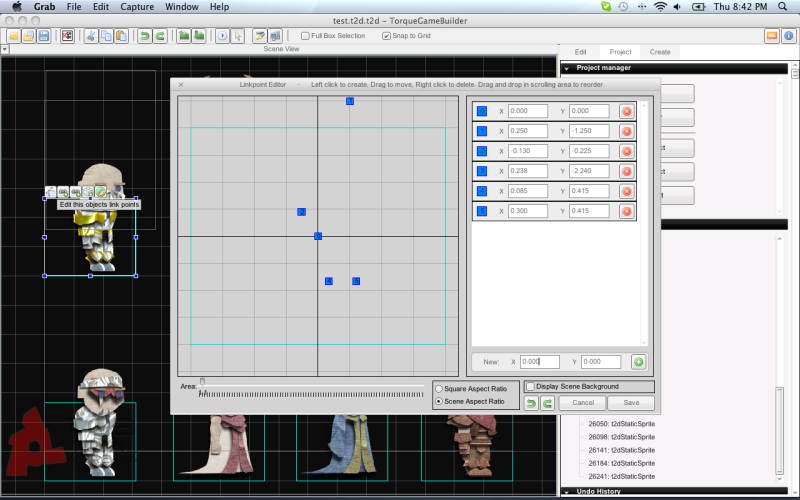This screenshot has height=500, width=800.
Task: Click the Save button in Linkpoint Editor
Action: pos(631,403)
